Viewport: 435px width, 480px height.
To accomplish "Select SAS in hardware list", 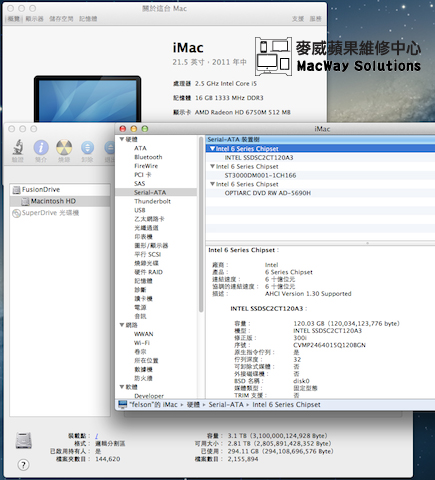I will coord(140,183).
